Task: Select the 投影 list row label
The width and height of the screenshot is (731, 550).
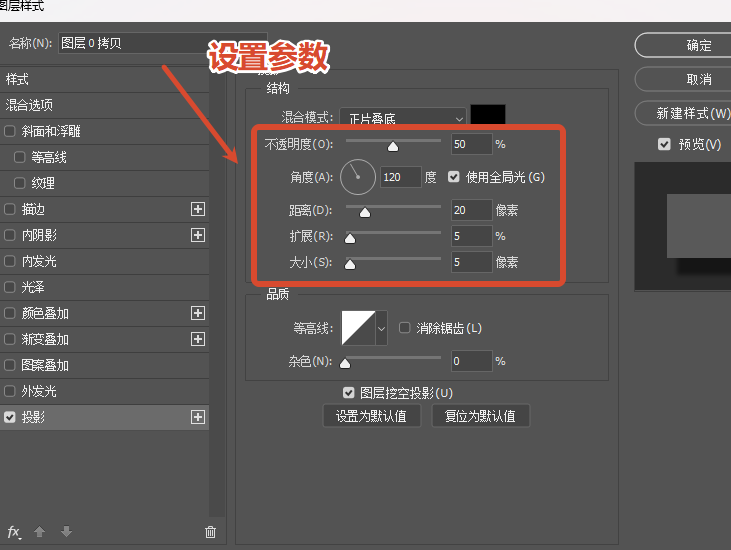Action: (x=33, y=417)
